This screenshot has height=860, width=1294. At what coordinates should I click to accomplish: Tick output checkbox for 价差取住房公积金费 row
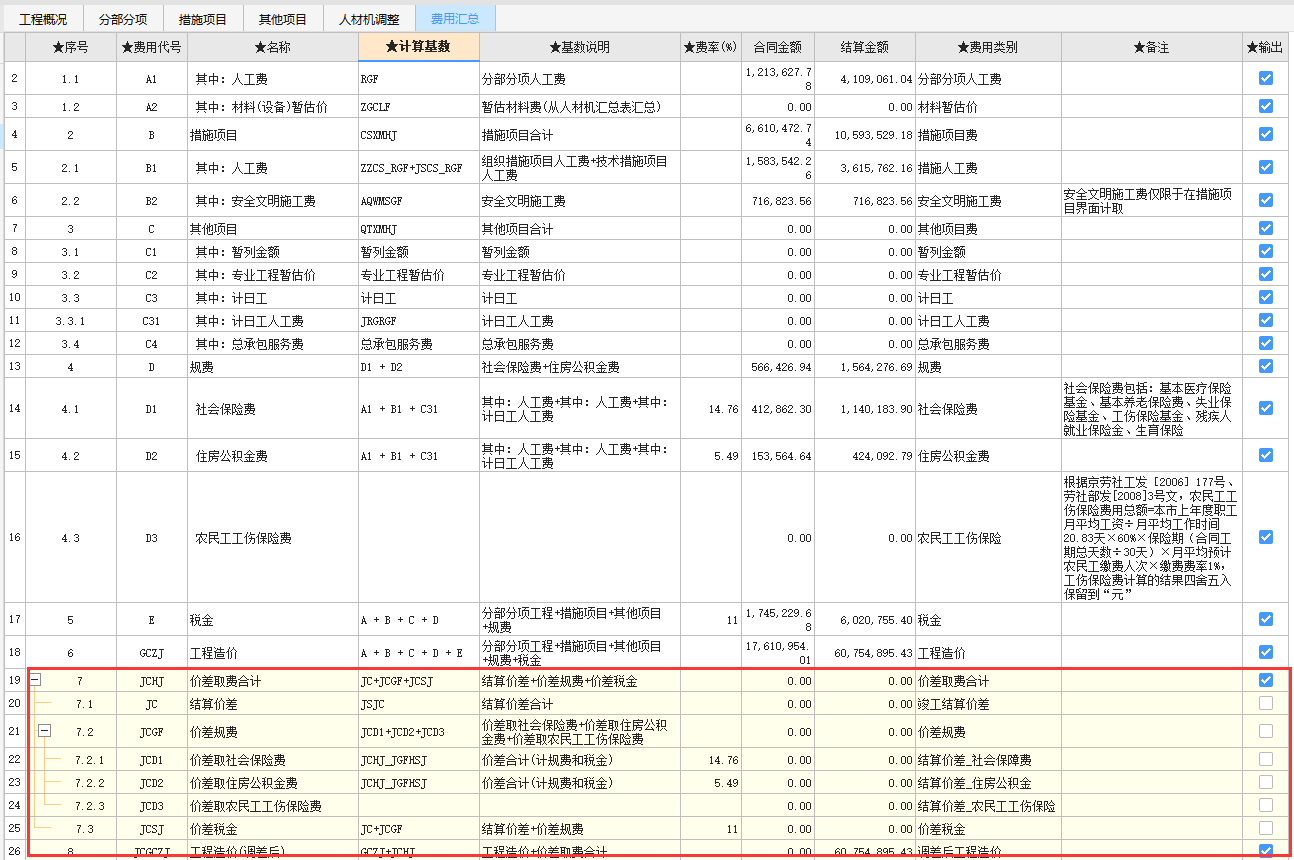pyautogui.click(x=1266, y=782)
